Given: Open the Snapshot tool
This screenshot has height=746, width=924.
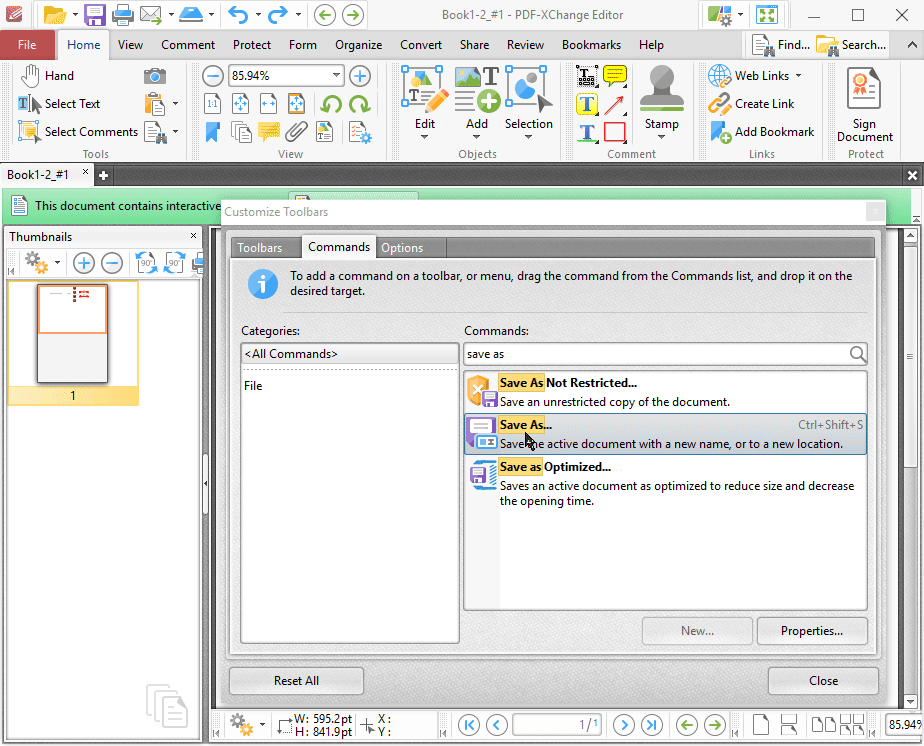Looking at the screenshot, I should point(154,75).
